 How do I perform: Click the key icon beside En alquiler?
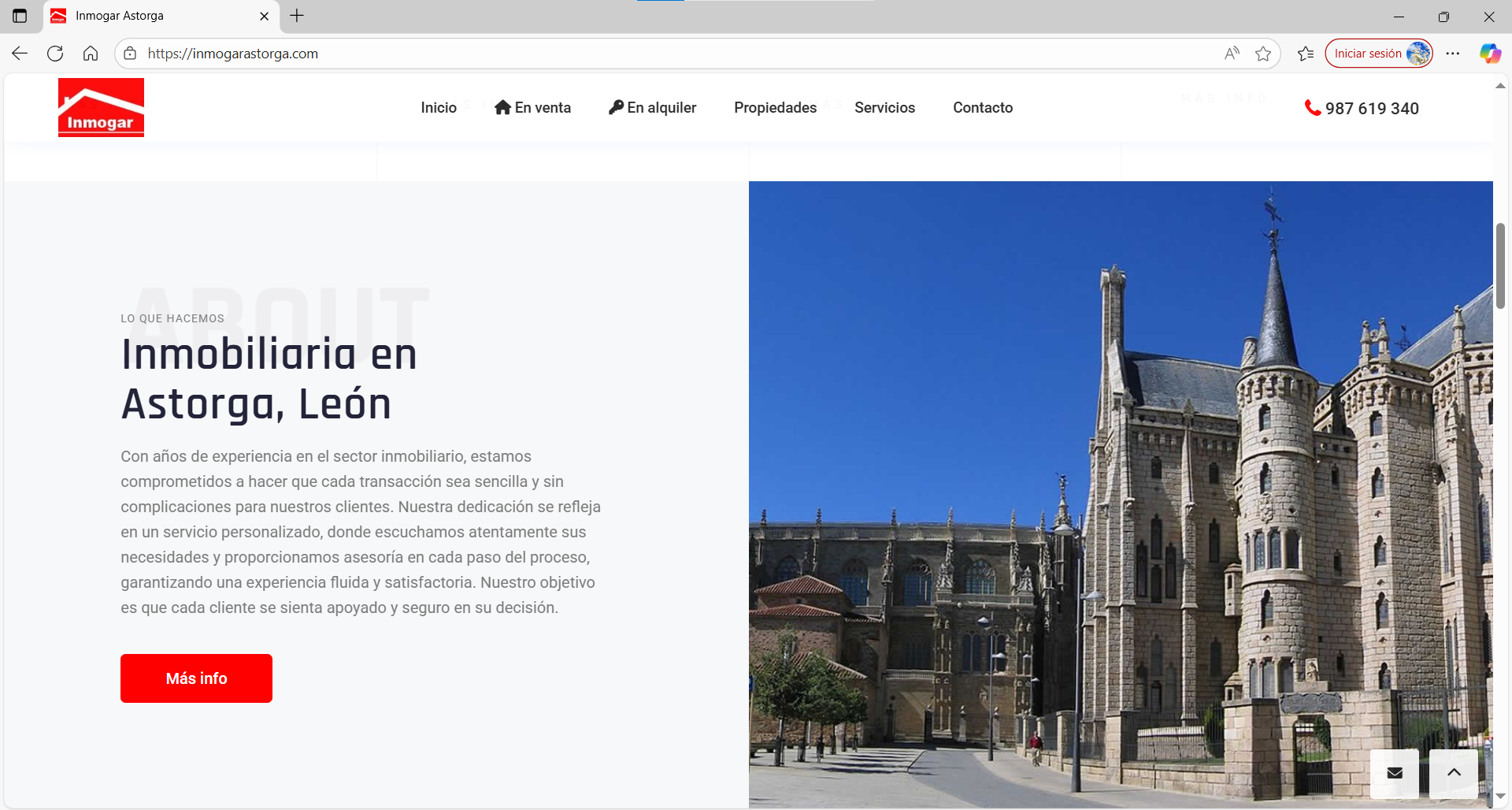(x=615, y=107)
